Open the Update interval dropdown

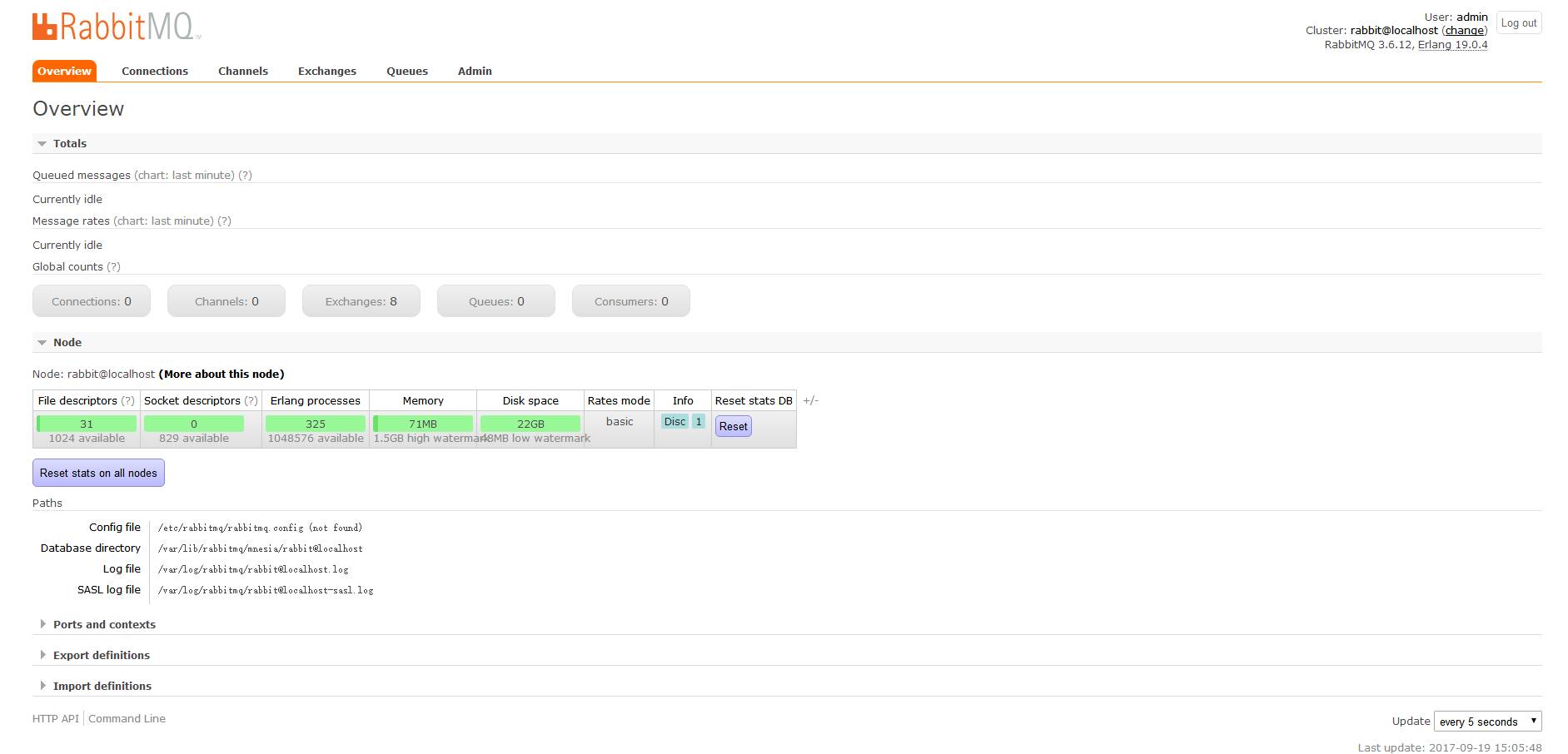coord(1487,722)
